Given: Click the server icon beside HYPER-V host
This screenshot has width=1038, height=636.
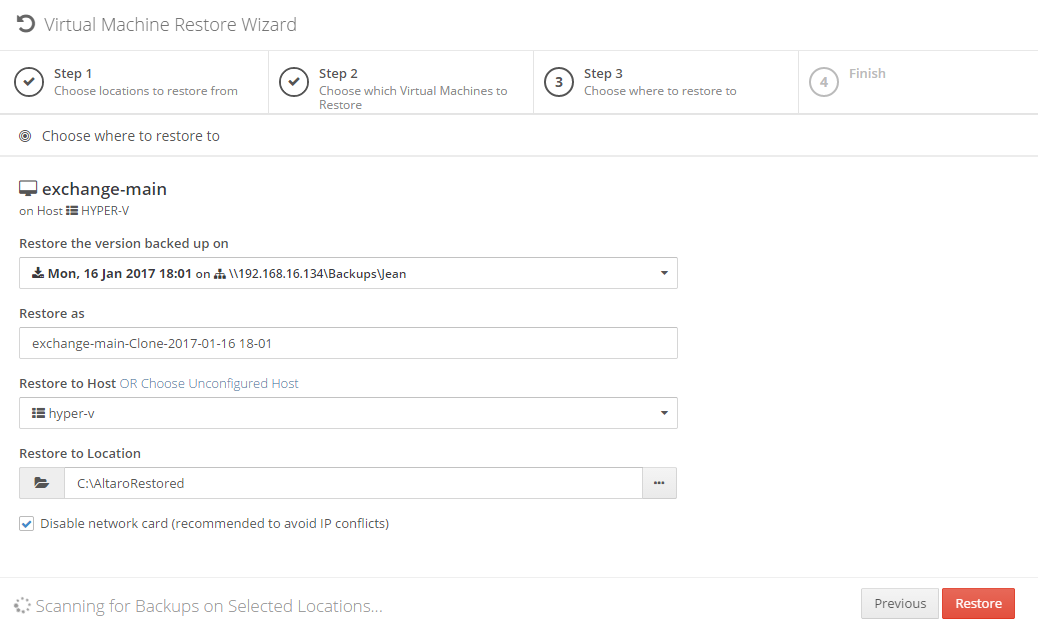Looking at the screenshot, I should click(x=72, y=211).
